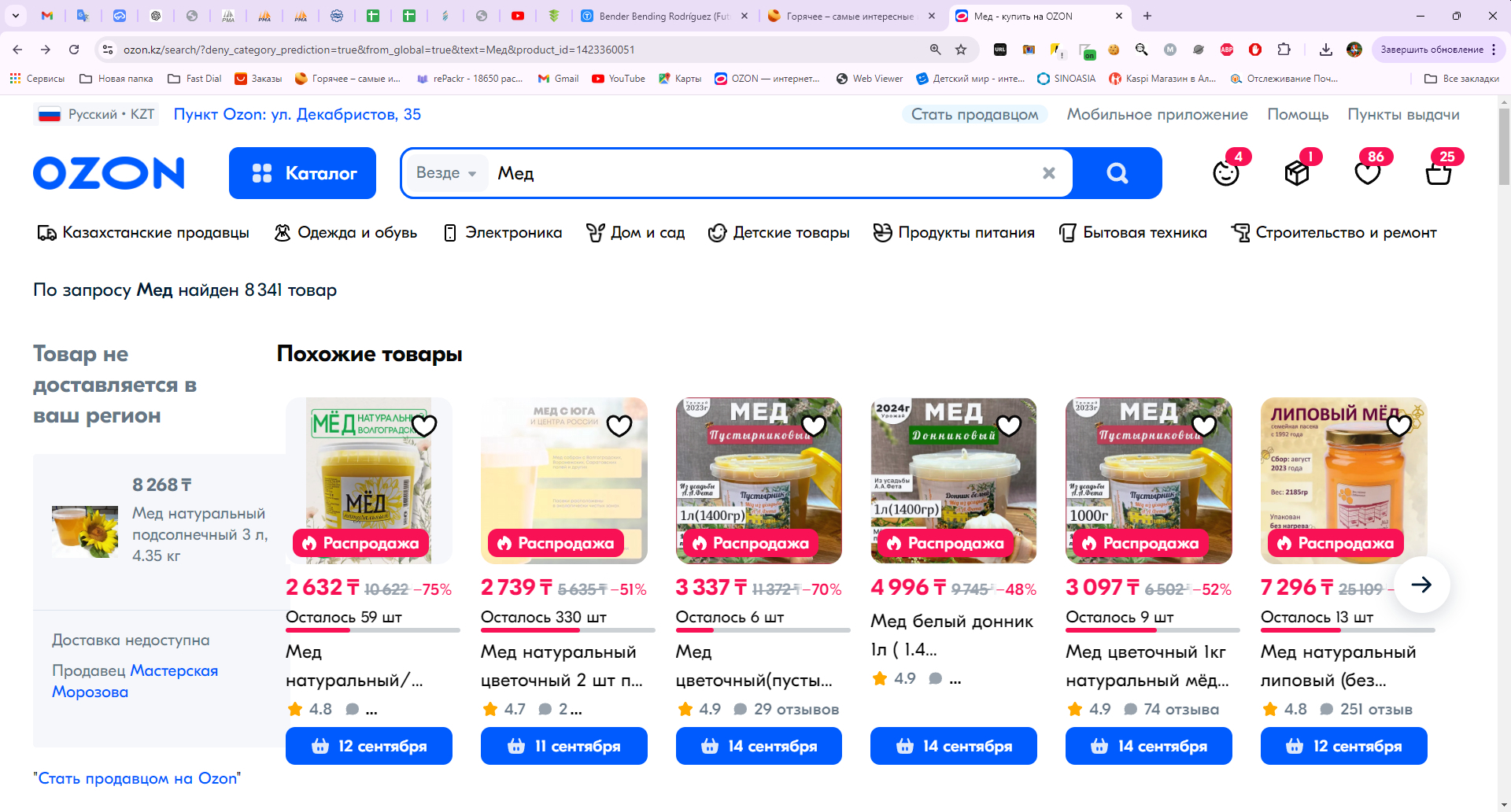Open the sunflower honey 3 л product thumbnail
The height and width of the screenshot is (812, 1511).
click(x=85, y=532)
